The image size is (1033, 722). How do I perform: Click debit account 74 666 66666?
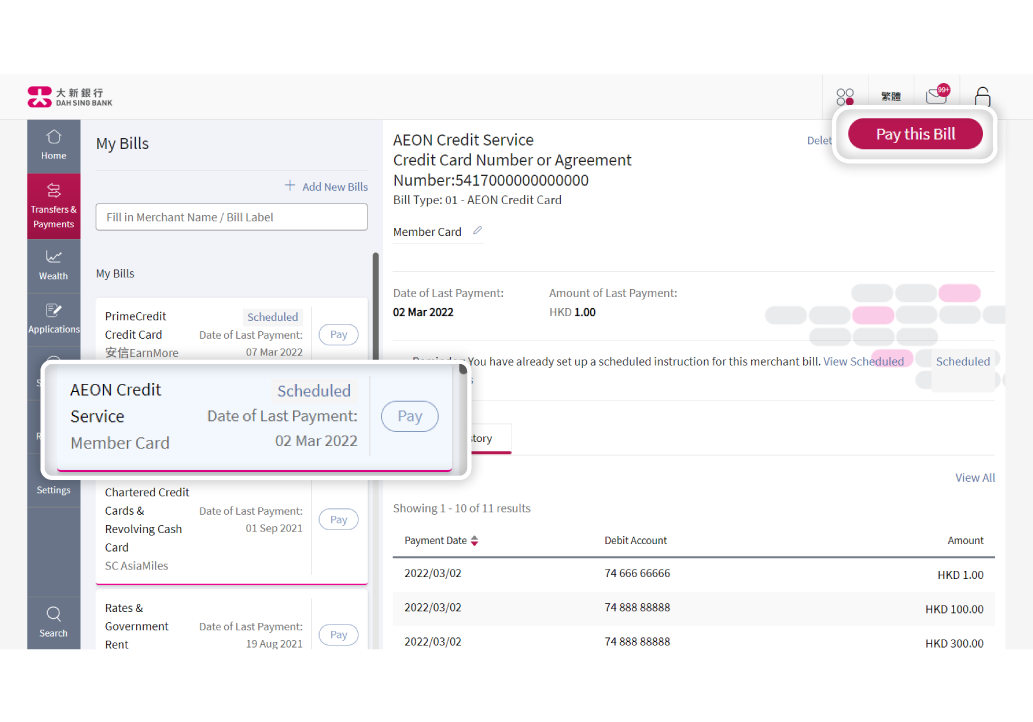click(637, 573)
